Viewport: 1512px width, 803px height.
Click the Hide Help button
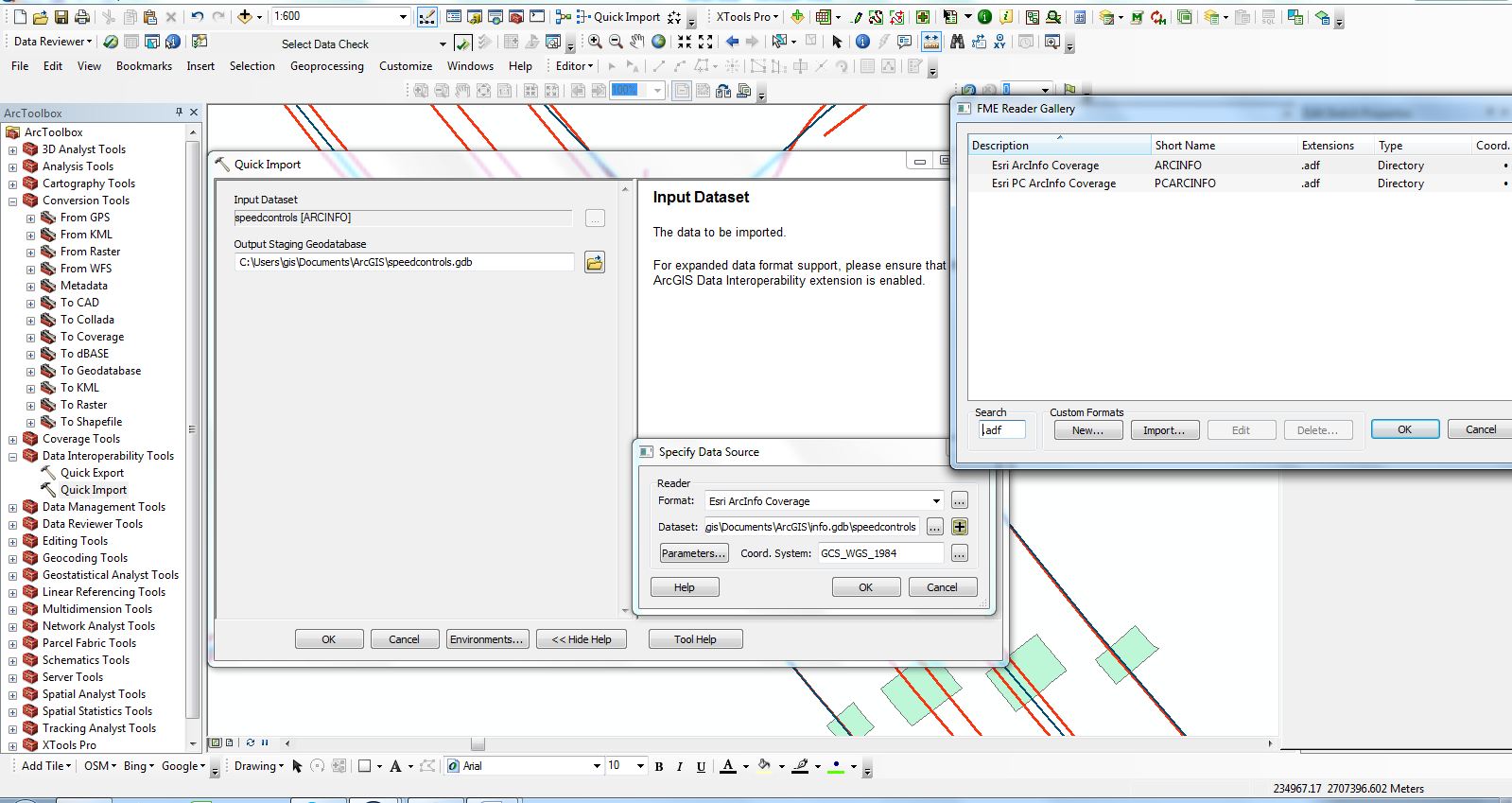pos(582,639)
